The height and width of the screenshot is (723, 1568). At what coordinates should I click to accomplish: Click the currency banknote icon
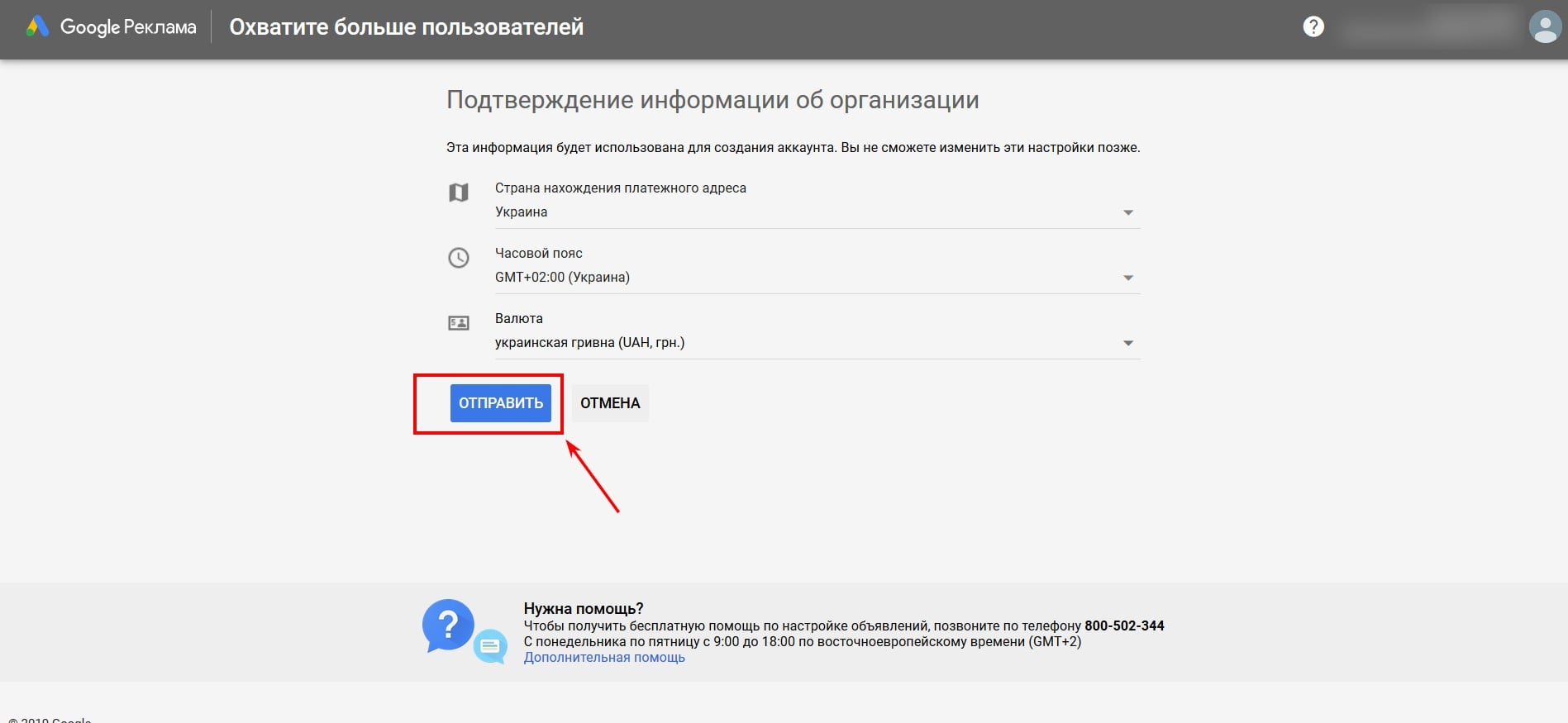coord(459,323)
